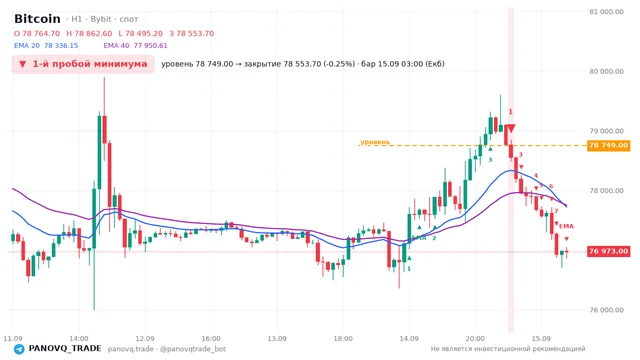This screenshot has width=640, height=360.
Task: Click the red number 7 sell marker
Action: (556, 211)
